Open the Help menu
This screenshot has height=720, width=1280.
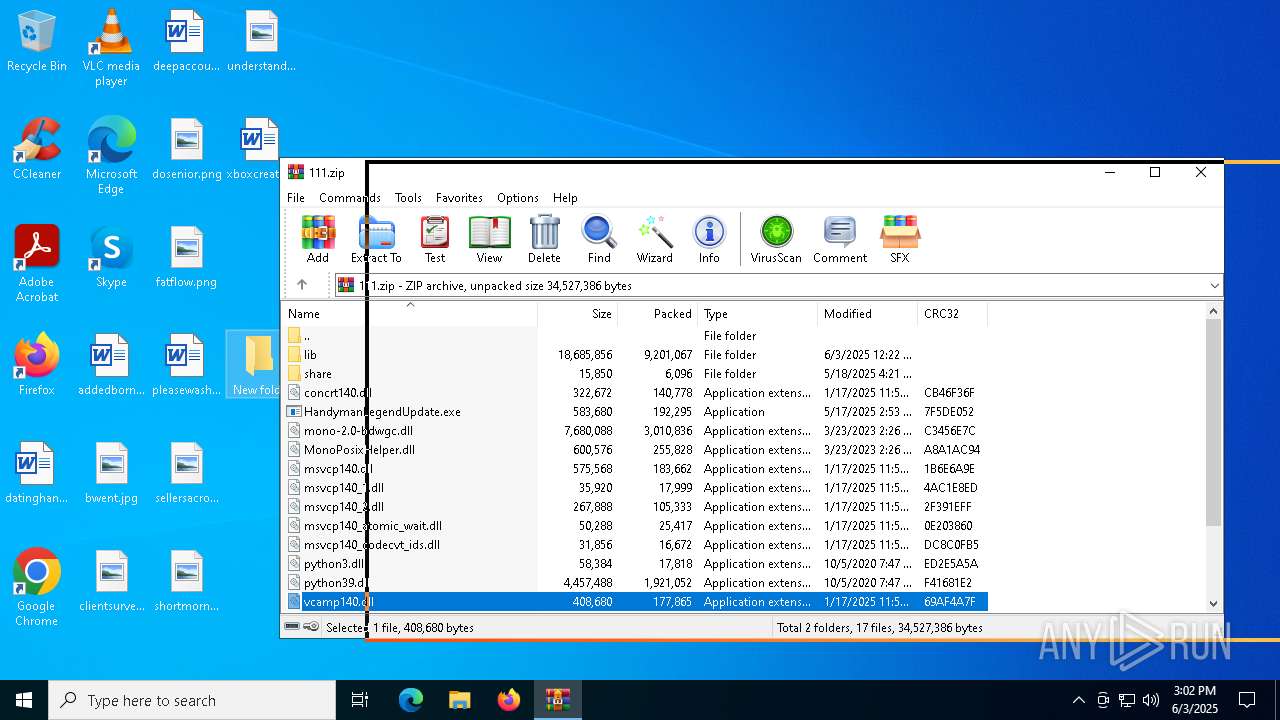(565, 198)
